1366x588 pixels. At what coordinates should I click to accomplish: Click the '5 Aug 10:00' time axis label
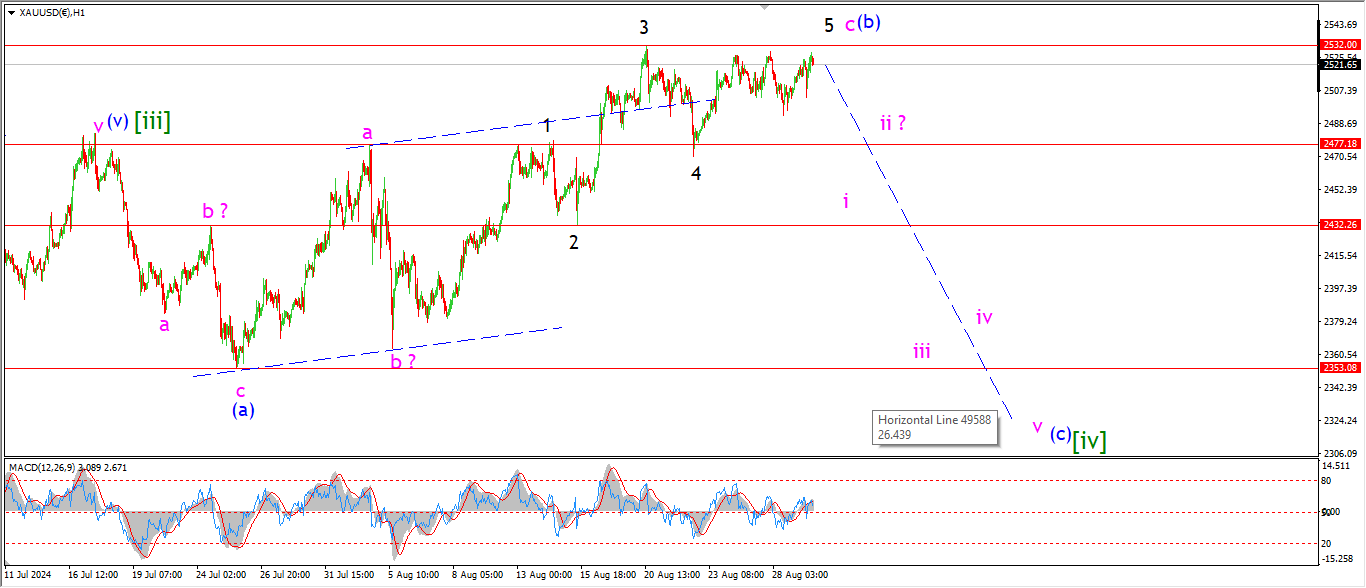414,576
